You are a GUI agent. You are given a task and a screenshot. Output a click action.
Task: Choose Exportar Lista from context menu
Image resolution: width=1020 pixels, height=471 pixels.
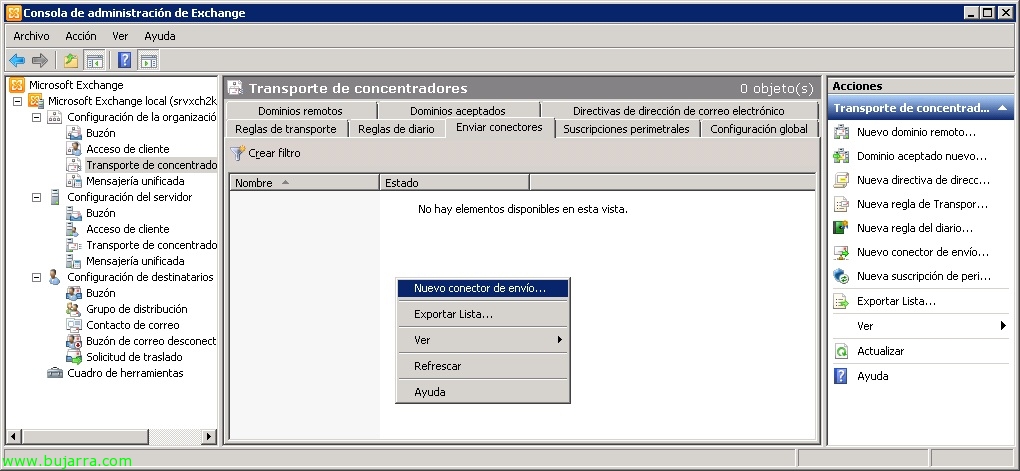point(483,314)
